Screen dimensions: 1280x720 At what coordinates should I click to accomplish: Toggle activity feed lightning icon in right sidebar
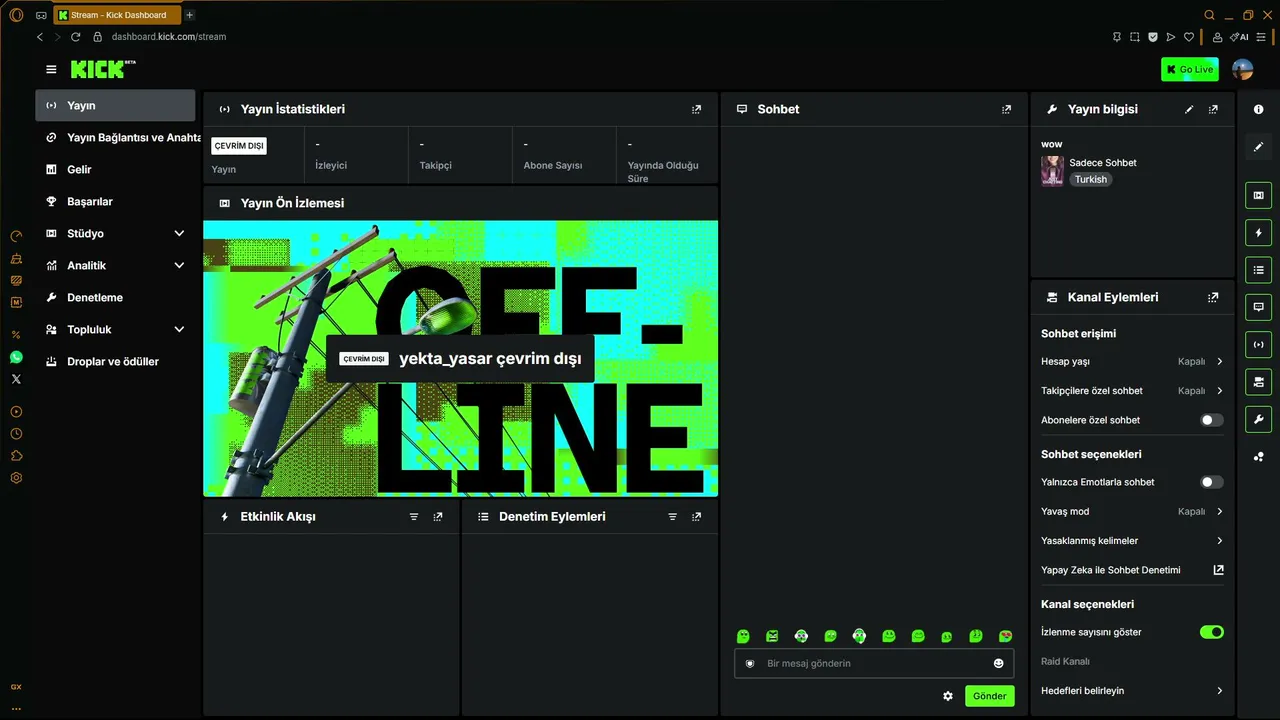click(1258, 232)
